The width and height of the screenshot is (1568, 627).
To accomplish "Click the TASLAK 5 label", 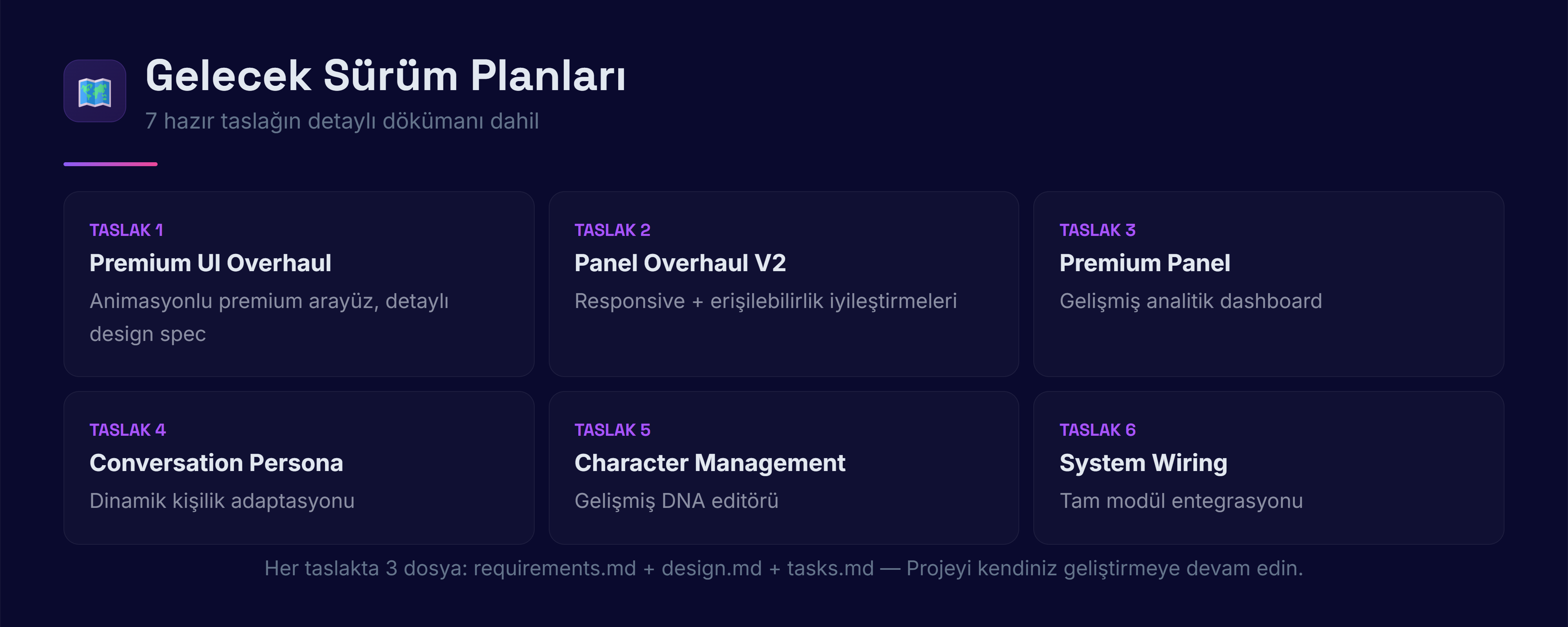I will 612,430.
